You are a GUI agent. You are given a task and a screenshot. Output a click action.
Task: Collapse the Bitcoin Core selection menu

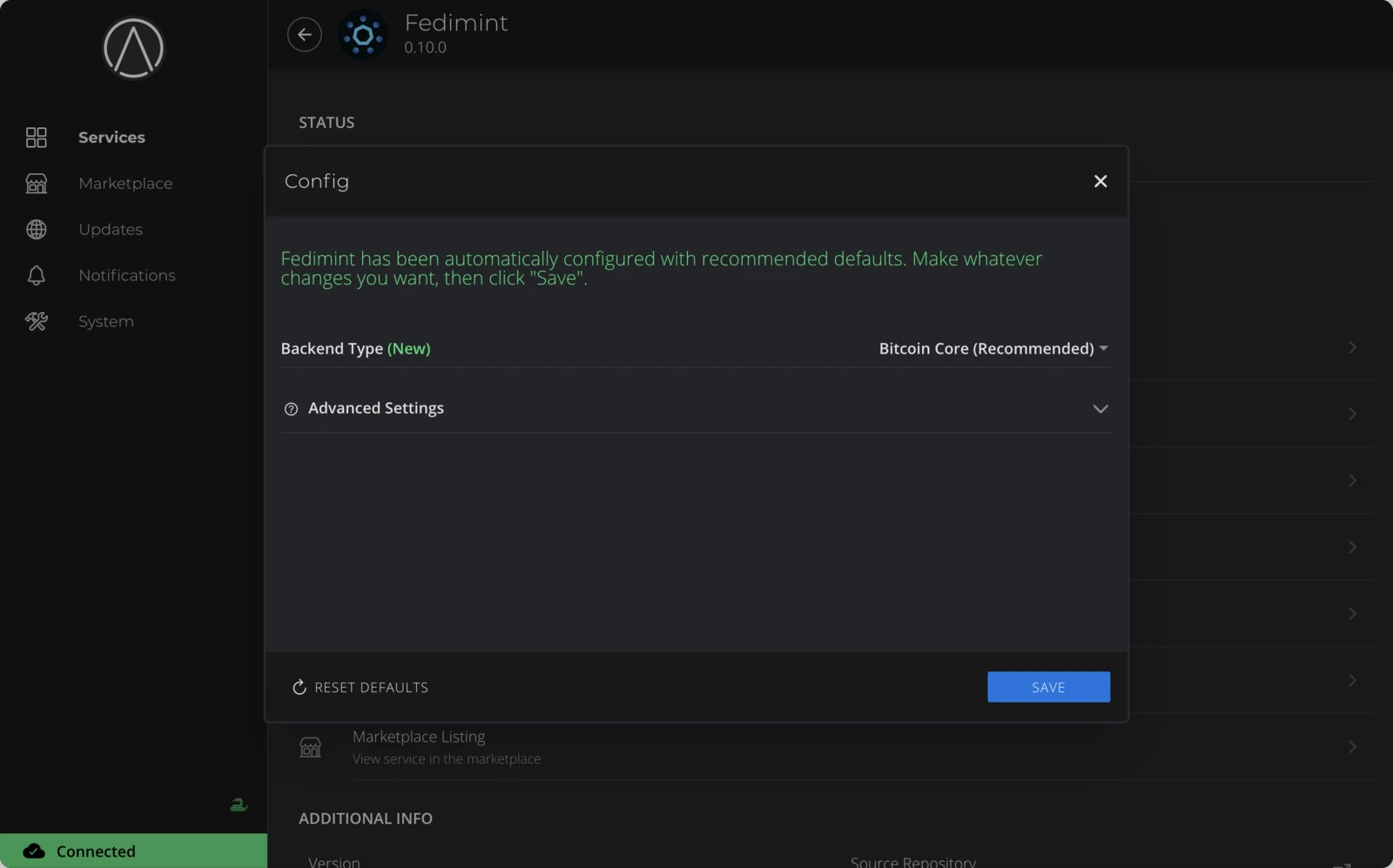1103,348
